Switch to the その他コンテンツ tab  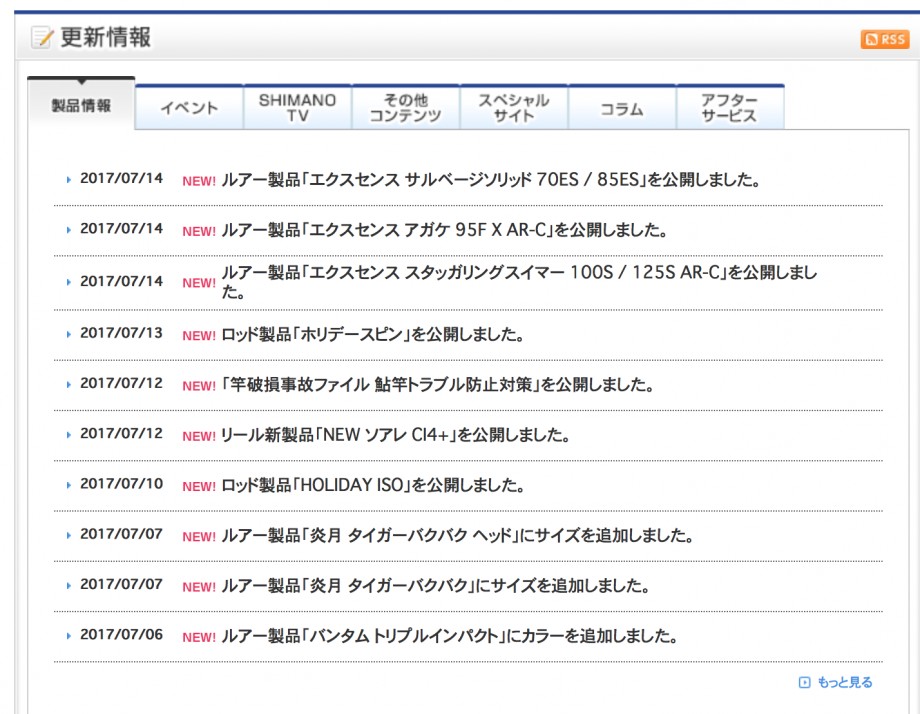pos(405,107)
